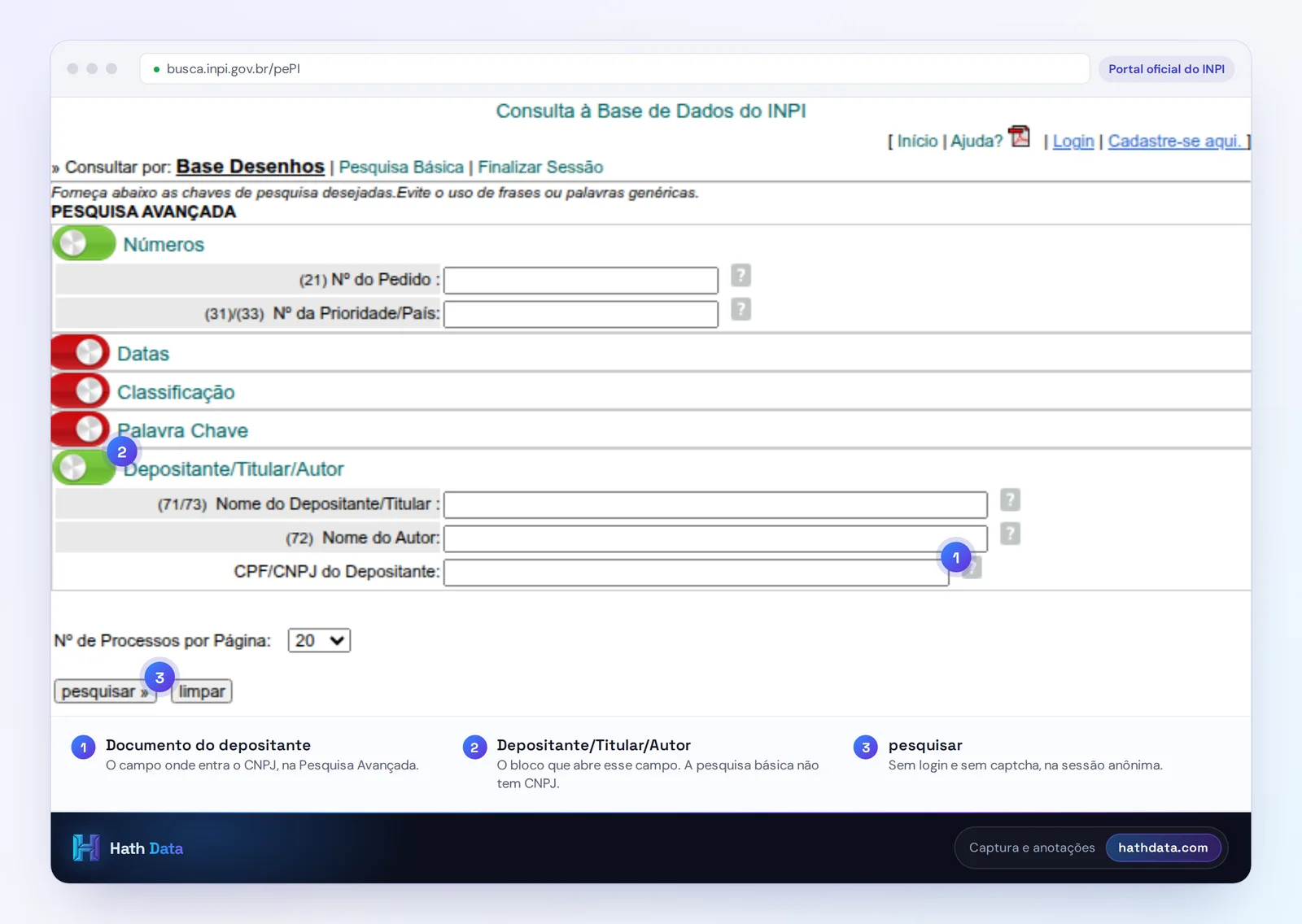Image resolution: width=1302 pixels, height=924 pixels.
Task: Click the Datas section heading
Action: tap(143, 354)
